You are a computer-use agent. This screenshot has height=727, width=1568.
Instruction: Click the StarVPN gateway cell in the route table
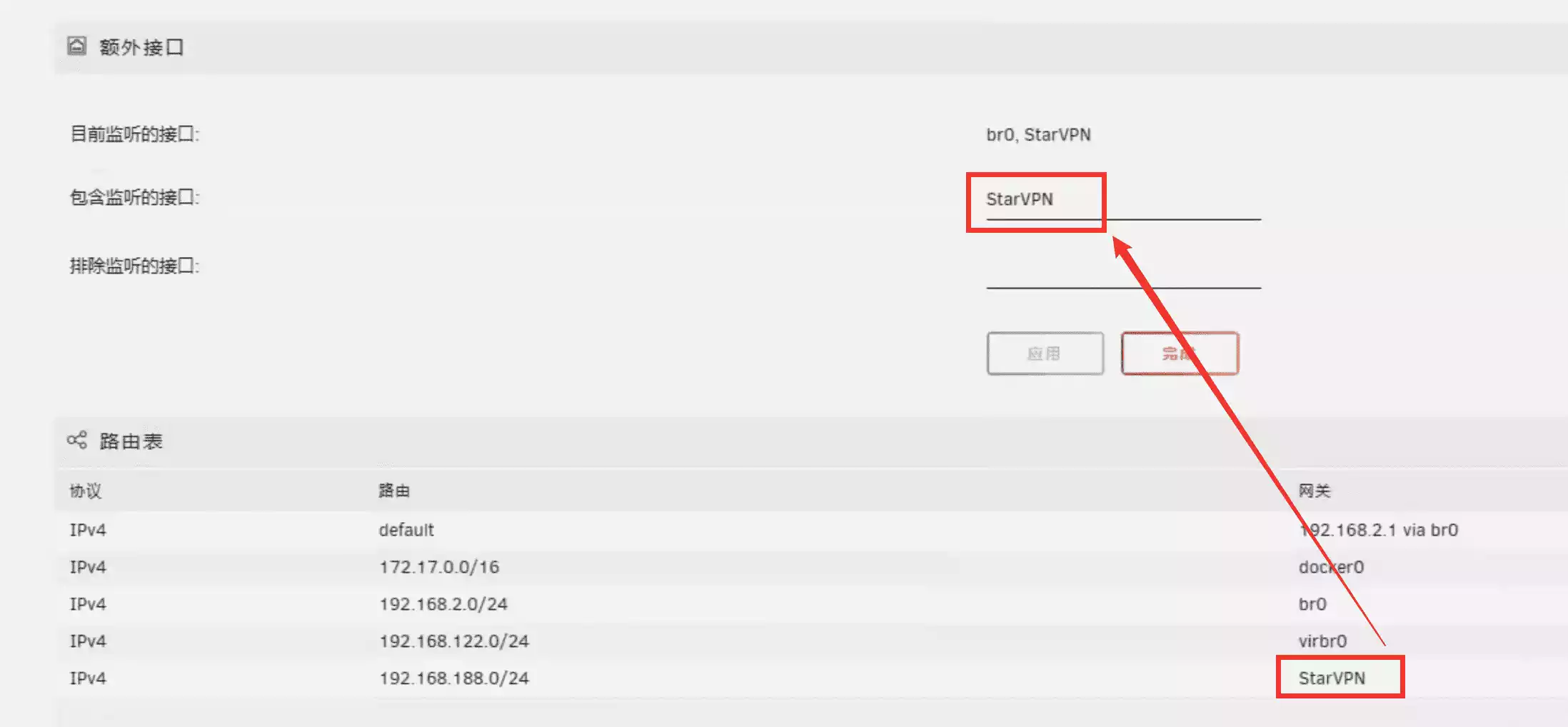[1332, 678]
